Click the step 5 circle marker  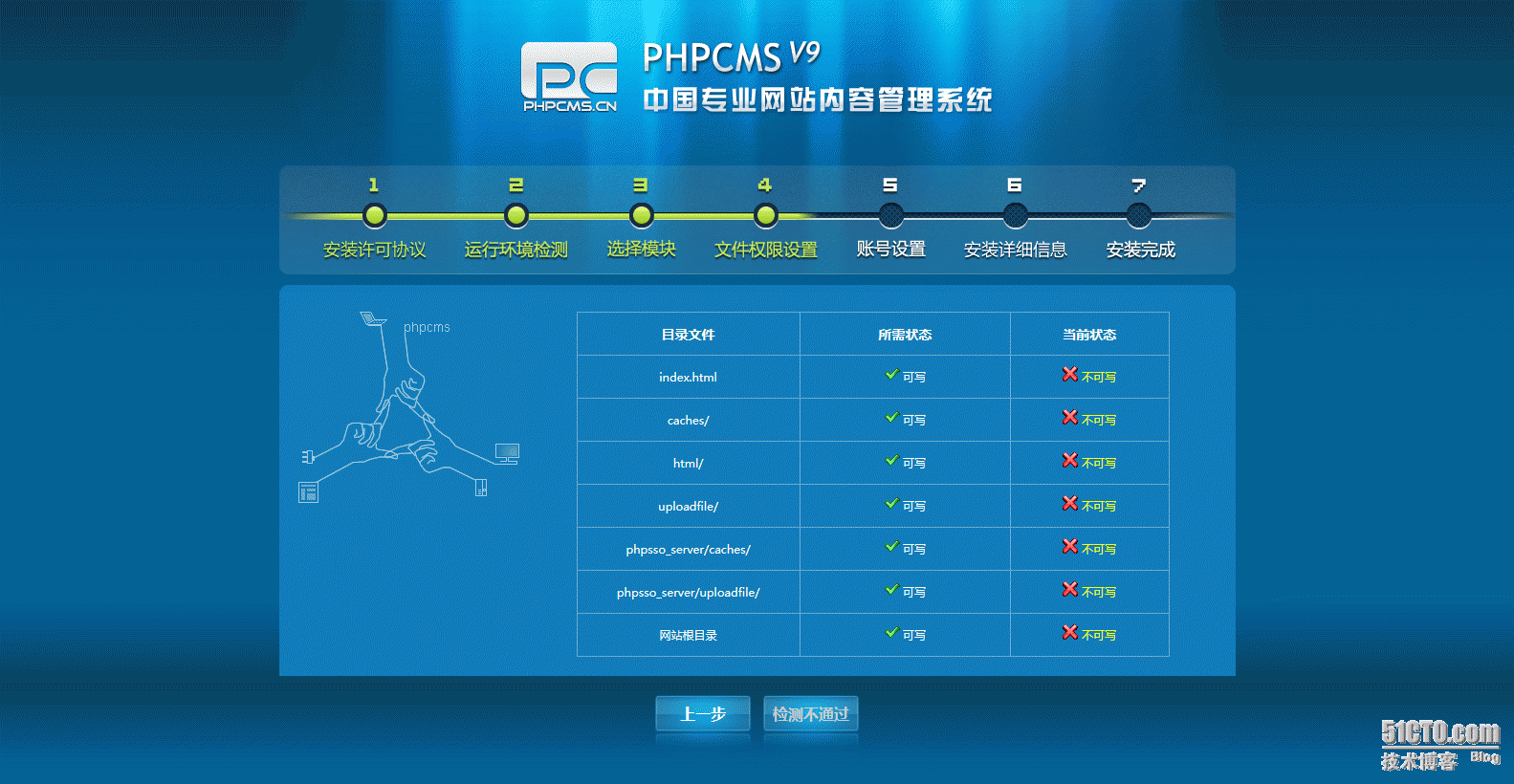890,215
